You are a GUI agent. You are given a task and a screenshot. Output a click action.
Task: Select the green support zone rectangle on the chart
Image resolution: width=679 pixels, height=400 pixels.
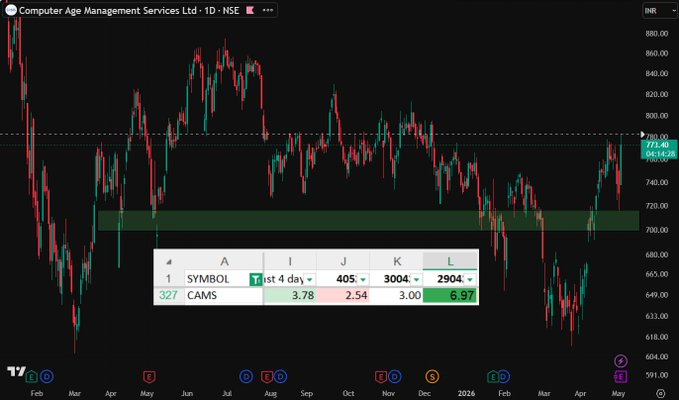(369, 221)
